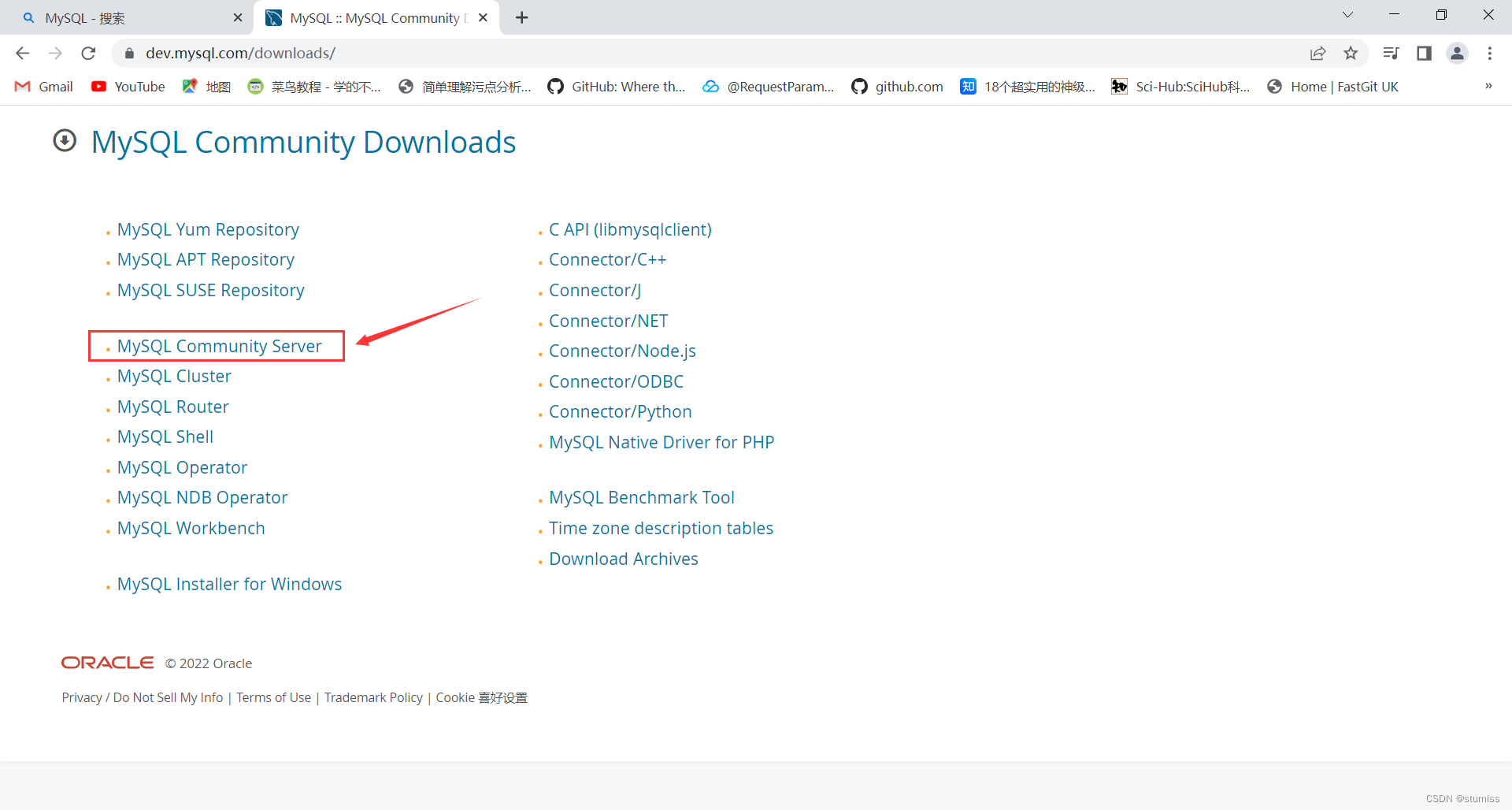Screen dimensions: 1512x810
Task: Open the MySQL Operator link
Action: [x=182, y=467]
